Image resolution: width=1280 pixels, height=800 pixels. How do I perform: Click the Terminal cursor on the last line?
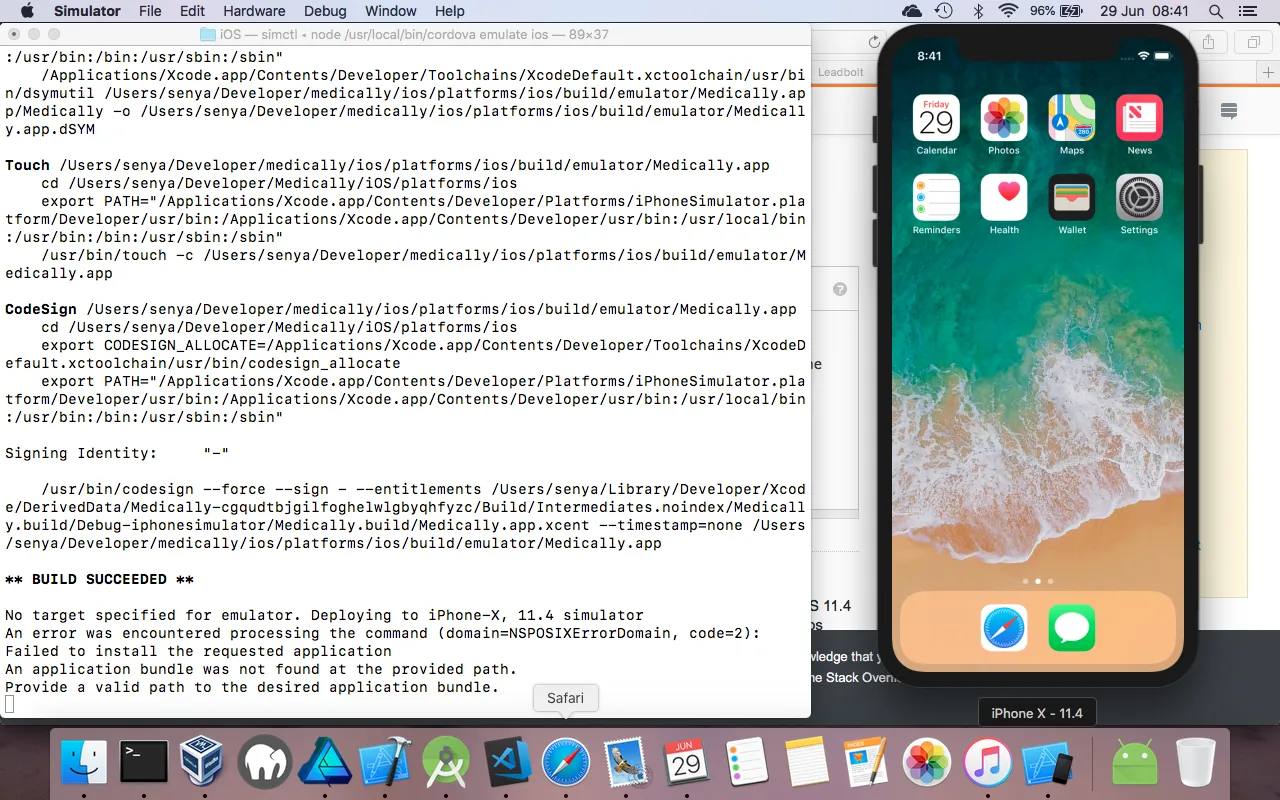tap(10, 704)
